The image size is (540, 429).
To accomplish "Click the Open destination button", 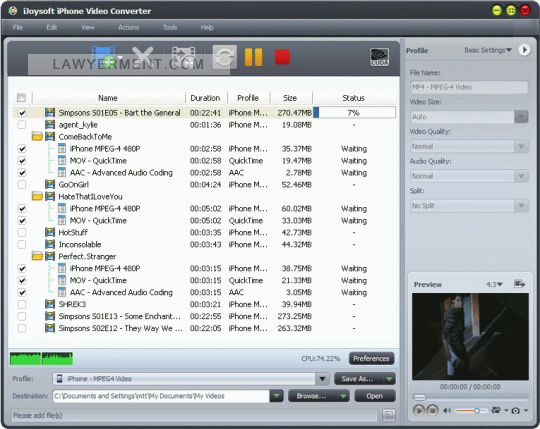I will [375, 396].
